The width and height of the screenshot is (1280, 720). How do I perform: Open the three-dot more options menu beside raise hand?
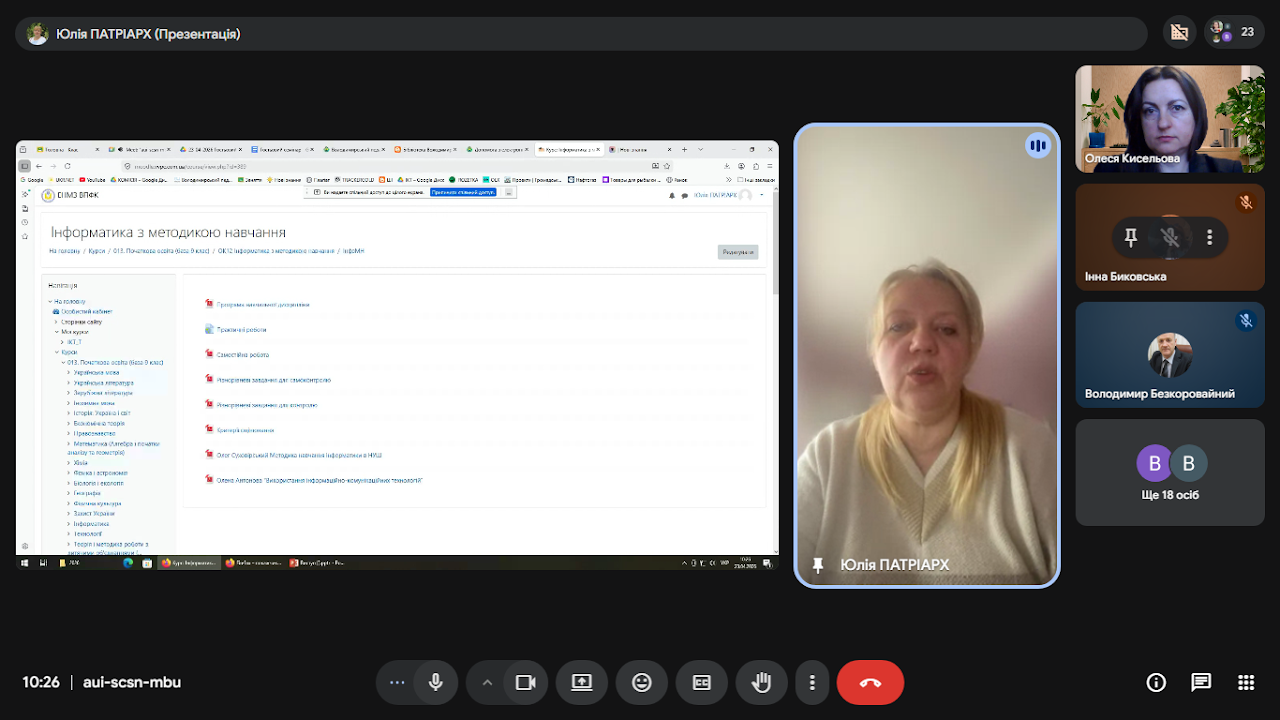(x=812, y=683)
